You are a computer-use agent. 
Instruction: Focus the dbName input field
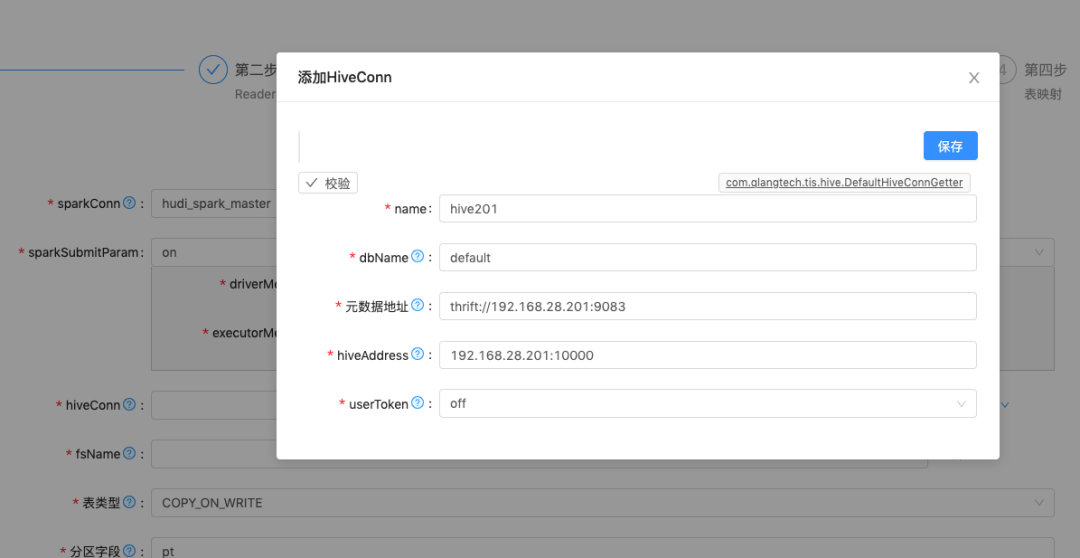point(707,258)
